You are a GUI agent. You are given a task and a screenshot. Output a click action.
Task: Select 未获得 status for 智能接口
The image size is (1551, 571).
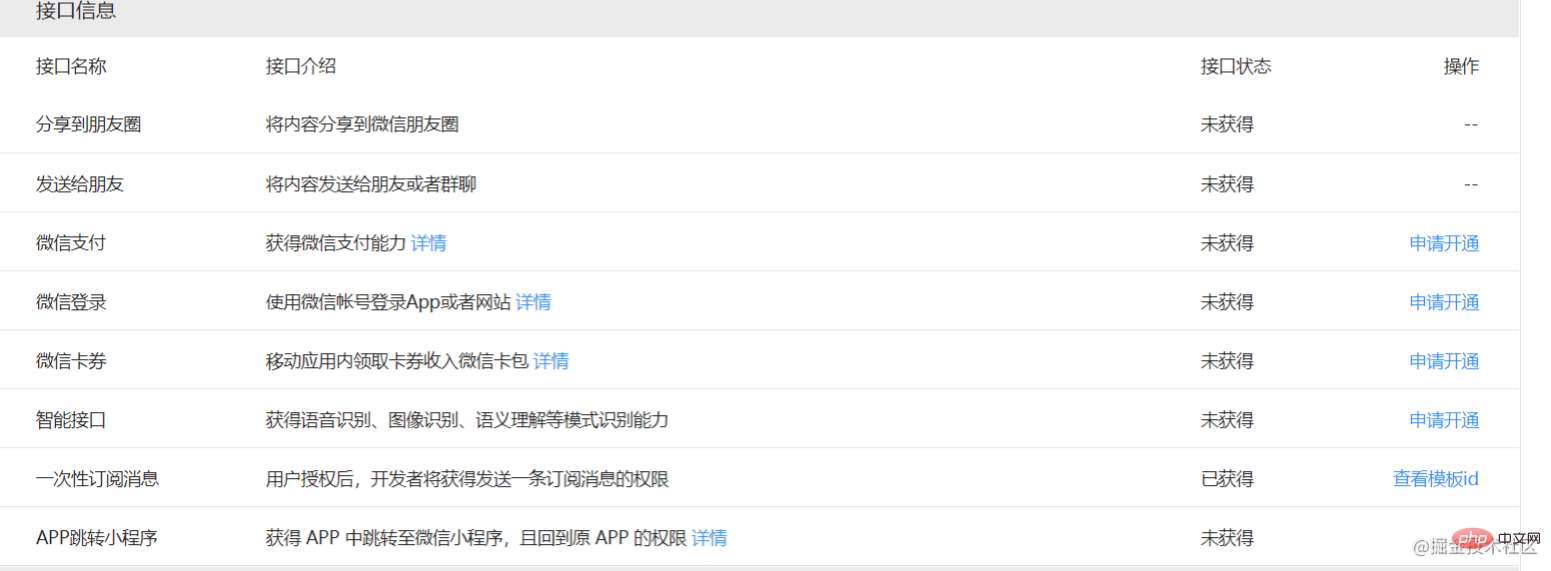(x=1227, y=420)
